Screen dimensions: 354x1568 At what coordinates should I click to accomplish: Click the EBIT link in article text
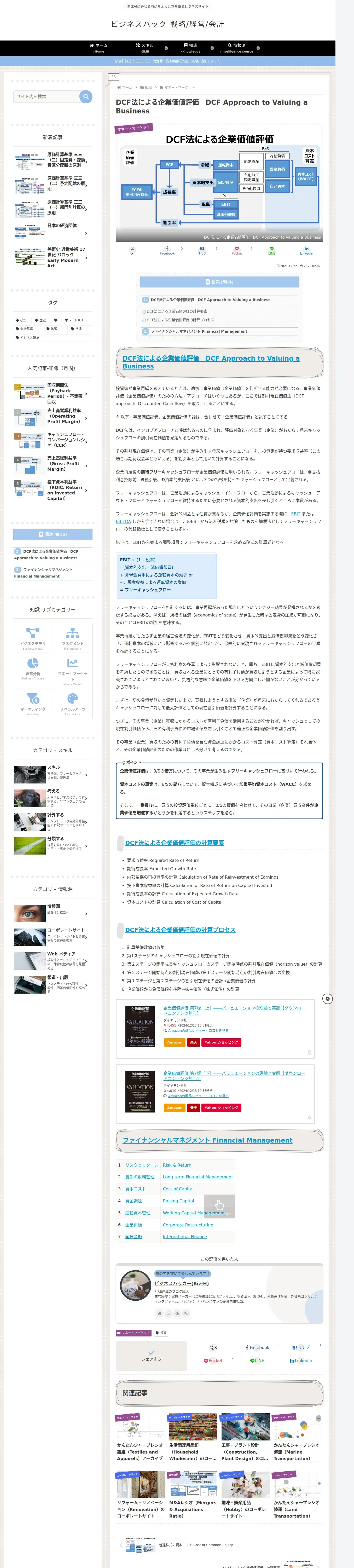tap(295, 514)
